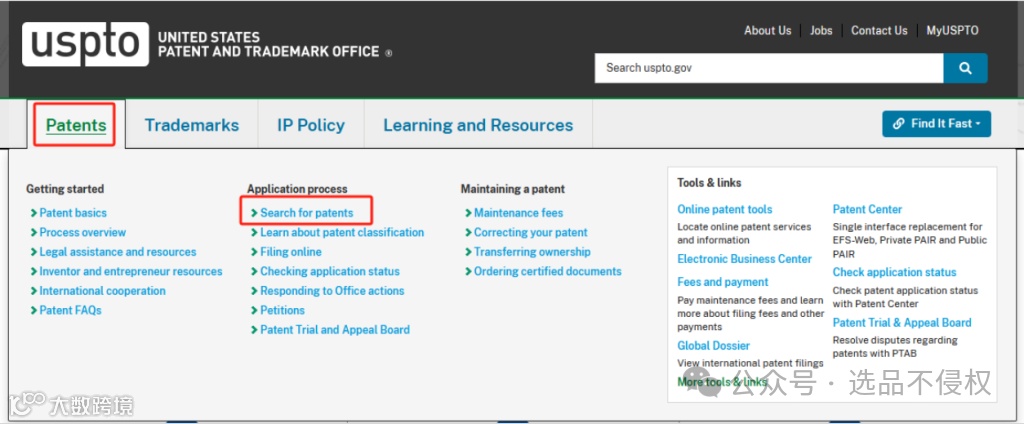Open Transferring ownership
1024x424 pixels.
pos(532,252)
